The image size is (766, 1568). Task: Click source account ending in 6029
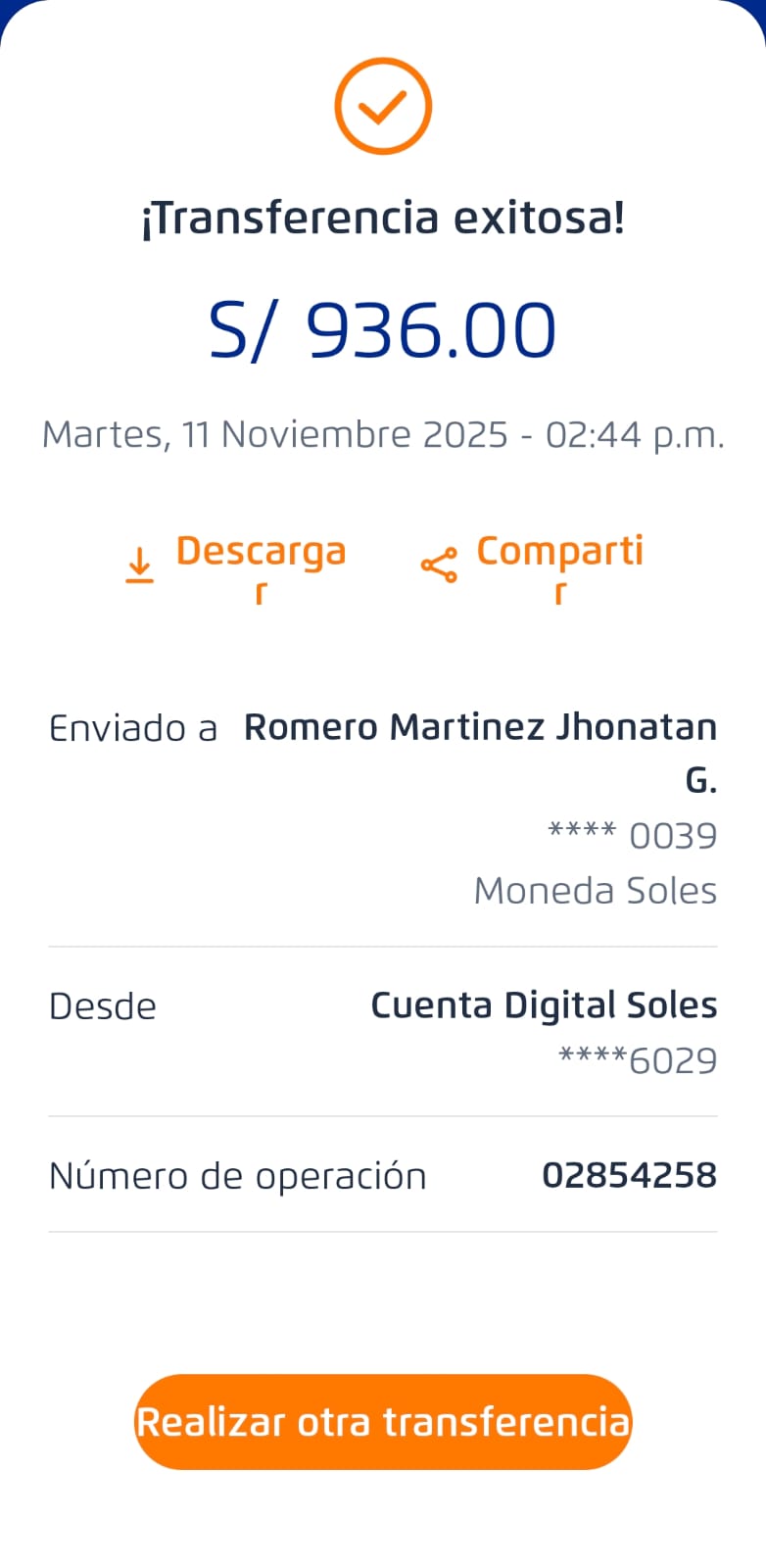(x=638, y=1060)
